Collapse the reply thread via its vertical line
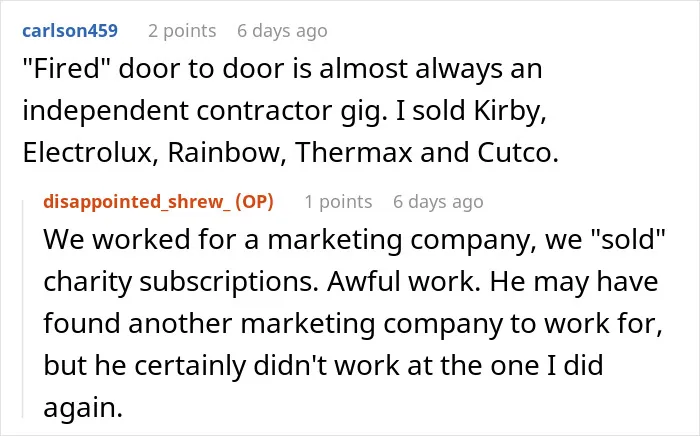This screenshot has width=700, height=436. [x=23, y=309]
